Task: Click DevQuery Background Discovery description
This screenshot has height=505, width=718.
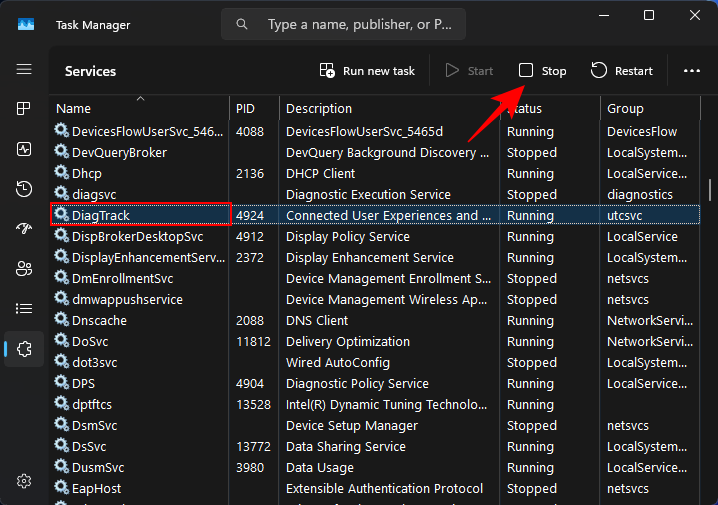Action: [387, 153]
